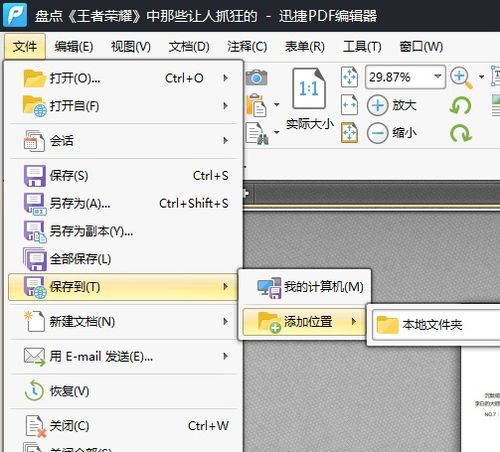
Task: Expand the find binoculars dropdown arrow
Action: 277,132
